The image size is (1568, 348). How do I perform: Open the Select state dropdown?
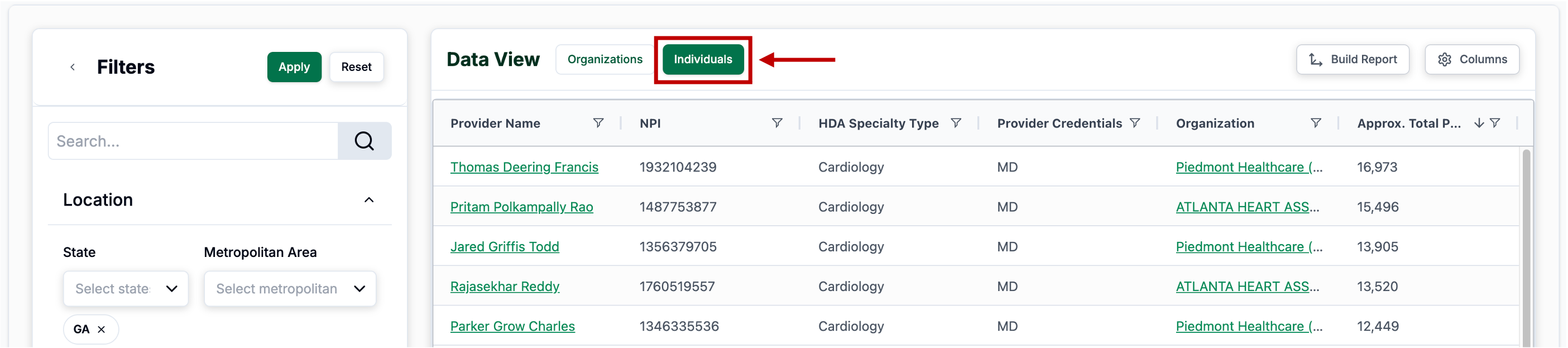126,288
